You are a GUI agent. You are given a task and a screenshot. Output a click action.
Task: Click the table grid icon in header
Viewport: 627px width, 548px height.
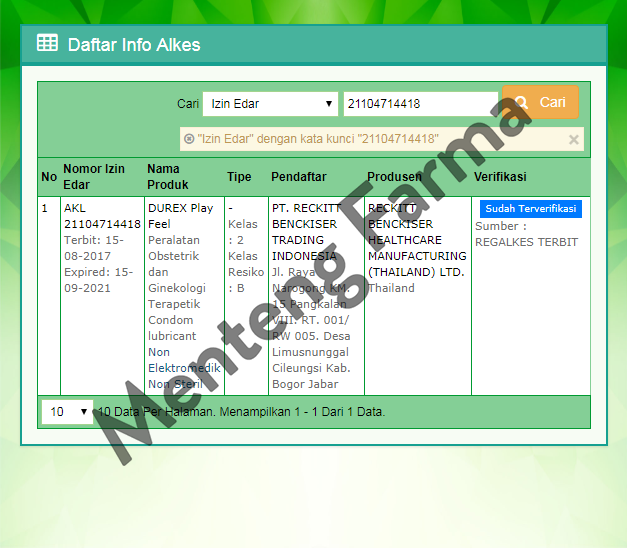pyautogui.click(x=47, y=43)
